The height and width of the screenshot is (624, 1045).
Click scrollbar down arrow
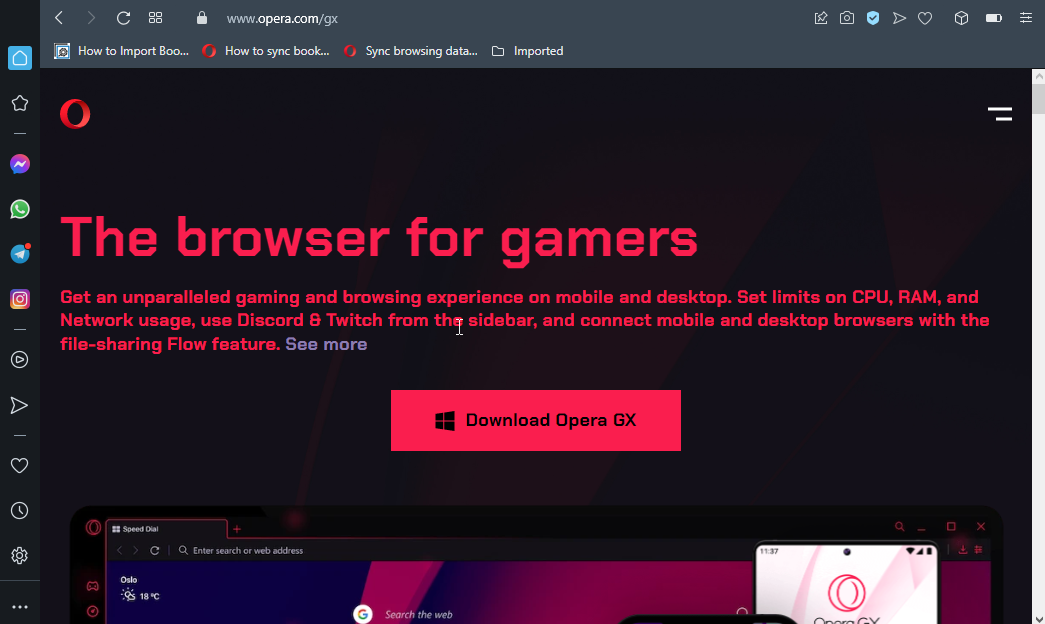[1038, 619]
